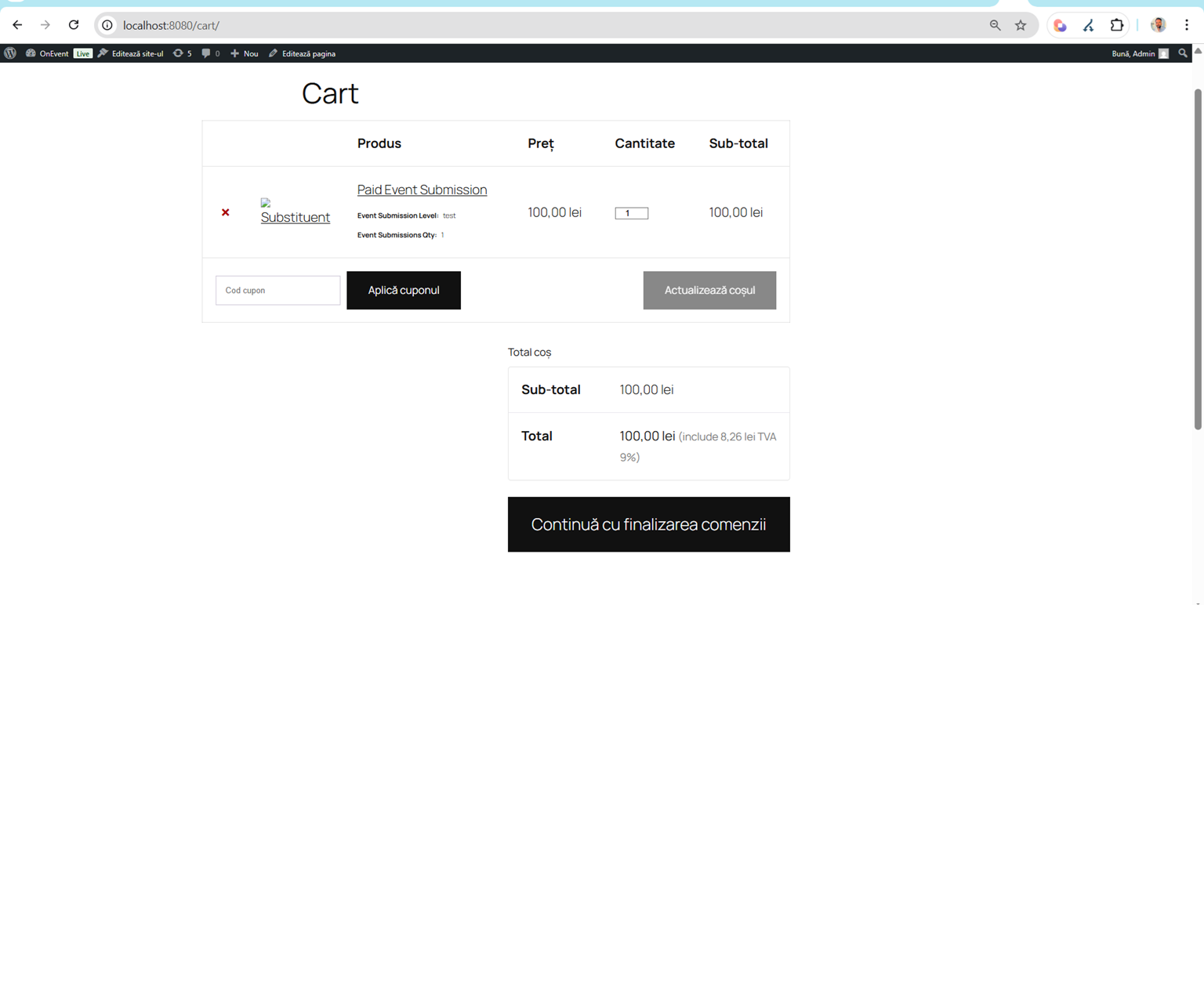Reload the cart page

click(x=74, y=25)
